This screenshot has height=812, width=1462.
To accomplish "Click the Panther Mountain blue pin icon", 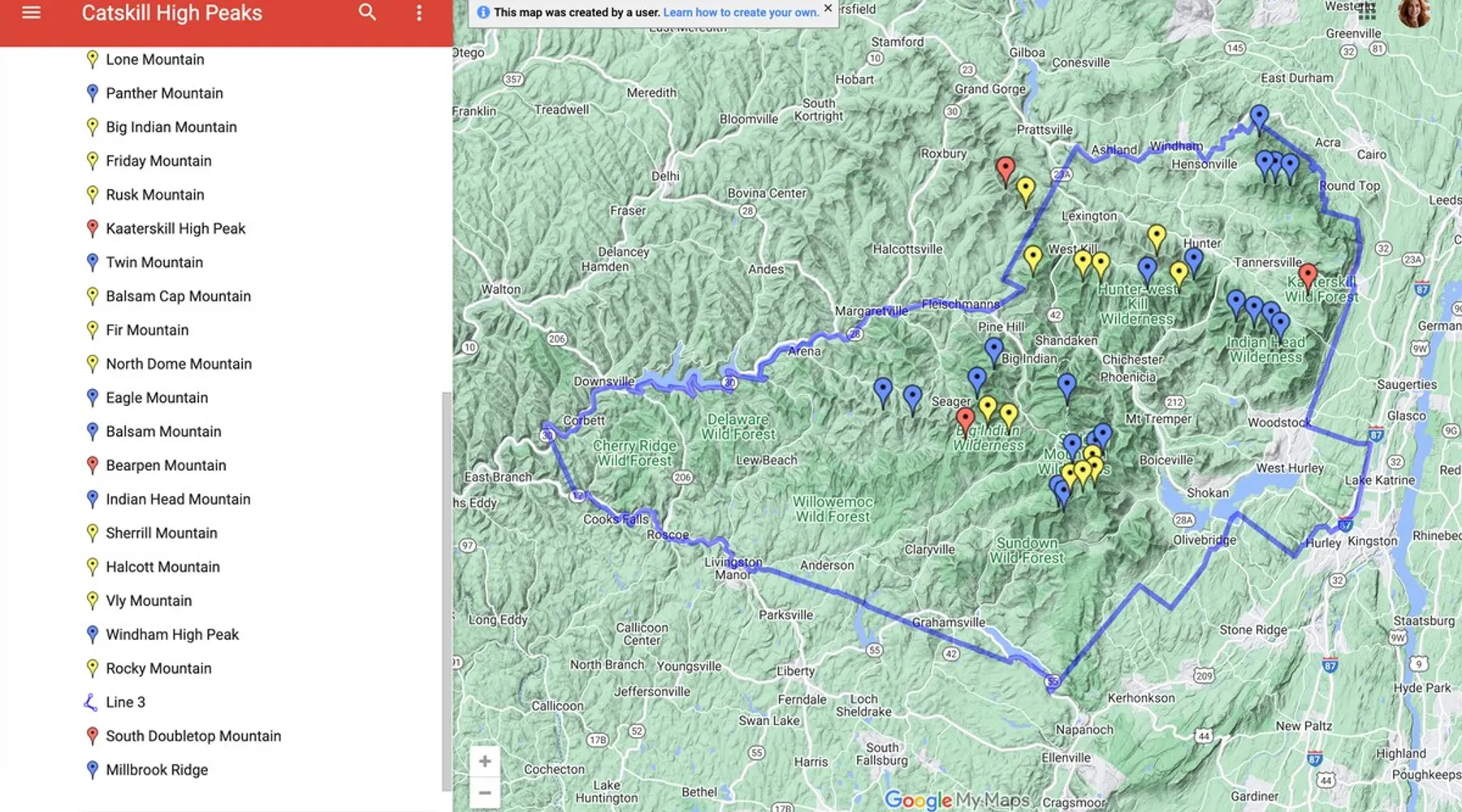I will point(93,93).
